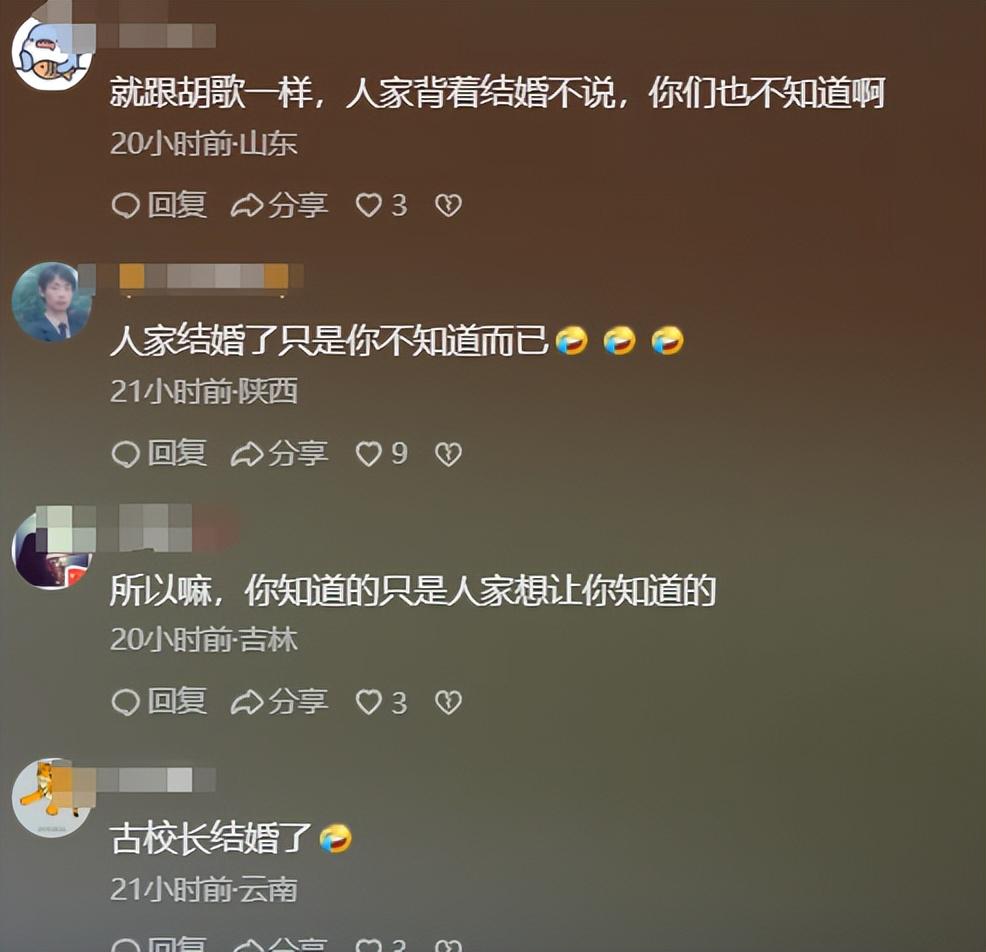986x952 pixels.
Task: Share the Jilin comment starting 所以嘛
Action: 279,702
